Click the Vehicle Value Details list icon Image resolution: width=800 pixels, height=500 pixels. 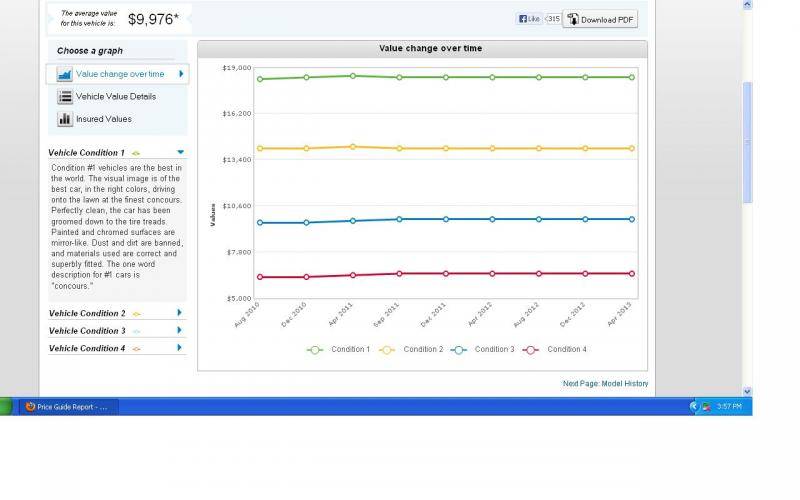coord(65,97)
